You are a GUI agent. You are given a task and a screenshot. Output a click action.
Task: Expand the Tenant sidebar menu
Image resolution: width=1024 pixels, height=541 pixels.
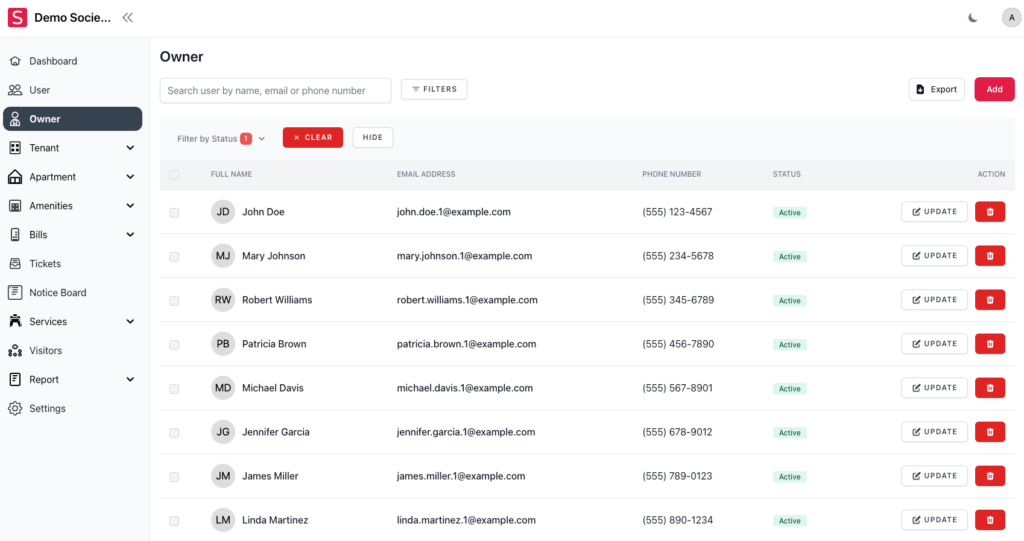click(72, 148)
